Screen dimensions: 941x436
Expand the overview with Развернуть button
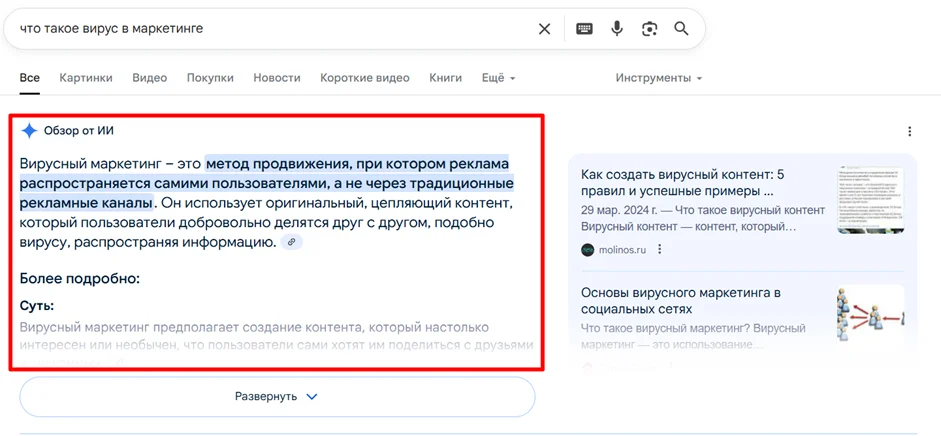(277, 396)
